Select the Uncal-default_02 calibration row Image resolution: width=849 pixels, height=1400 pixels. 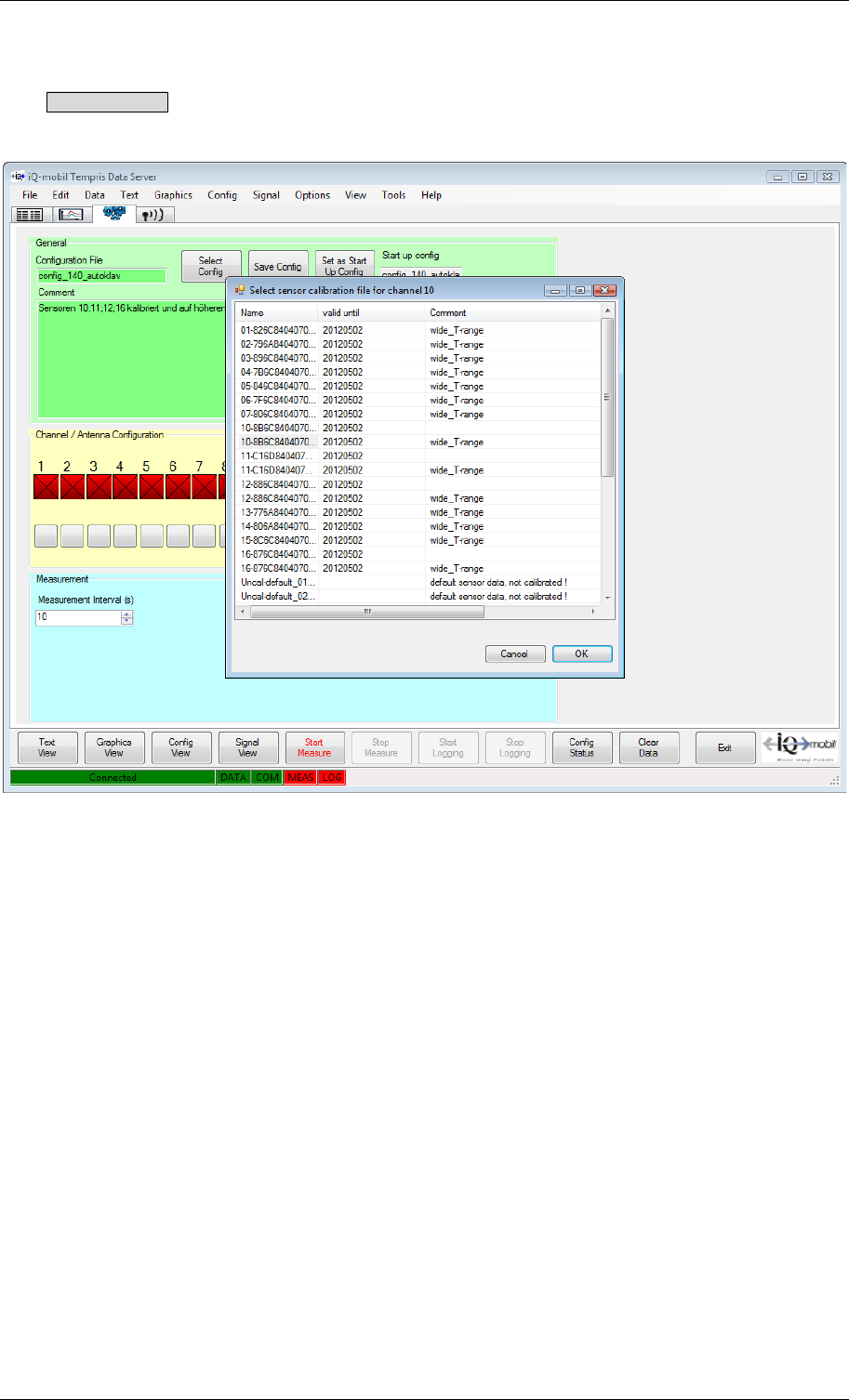pos(418,596)
